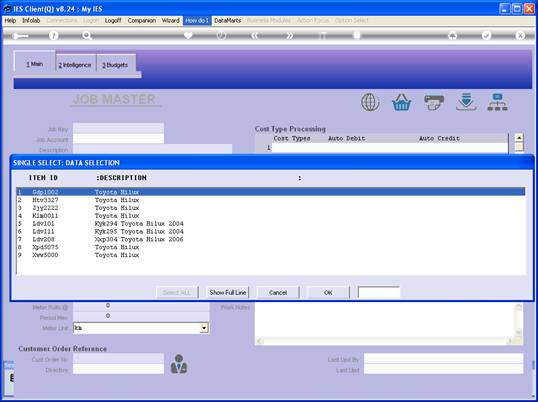Open the question mark help icon

[x=53, y=35]
